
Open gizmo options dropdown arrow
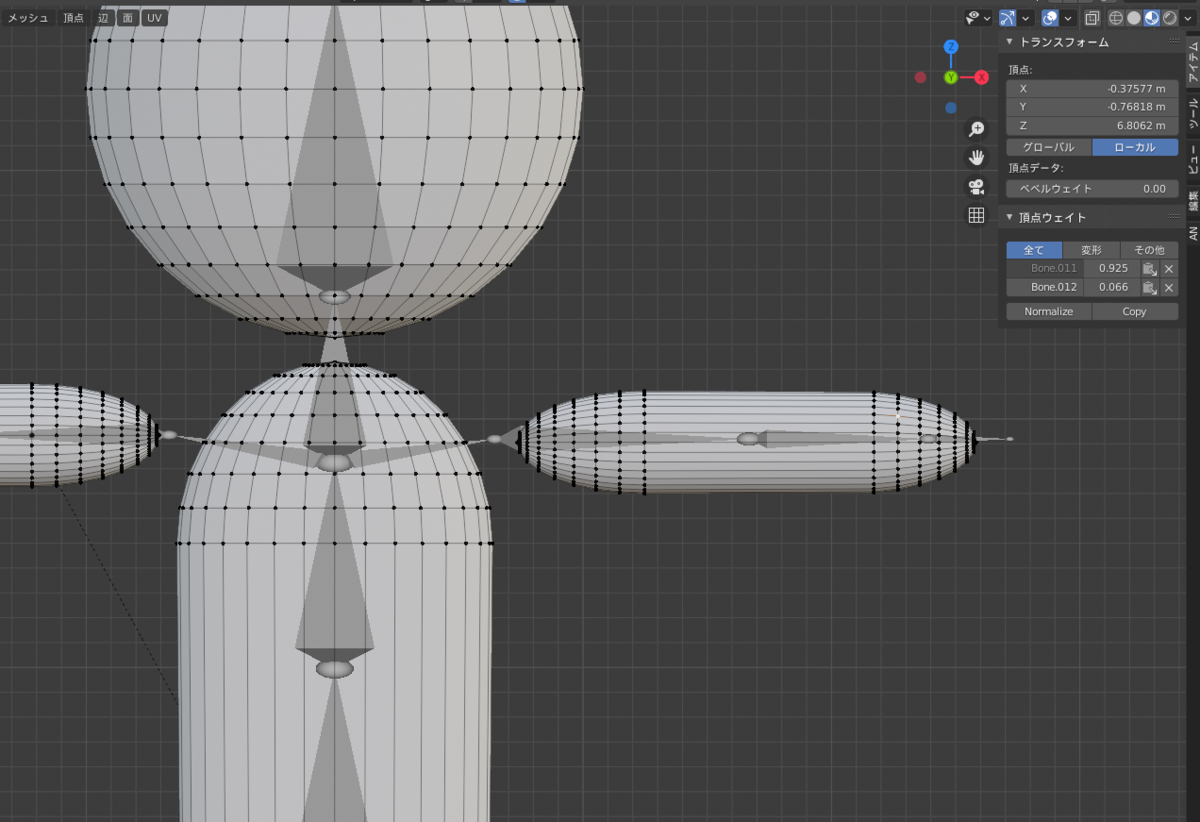tap(1026, 18)
